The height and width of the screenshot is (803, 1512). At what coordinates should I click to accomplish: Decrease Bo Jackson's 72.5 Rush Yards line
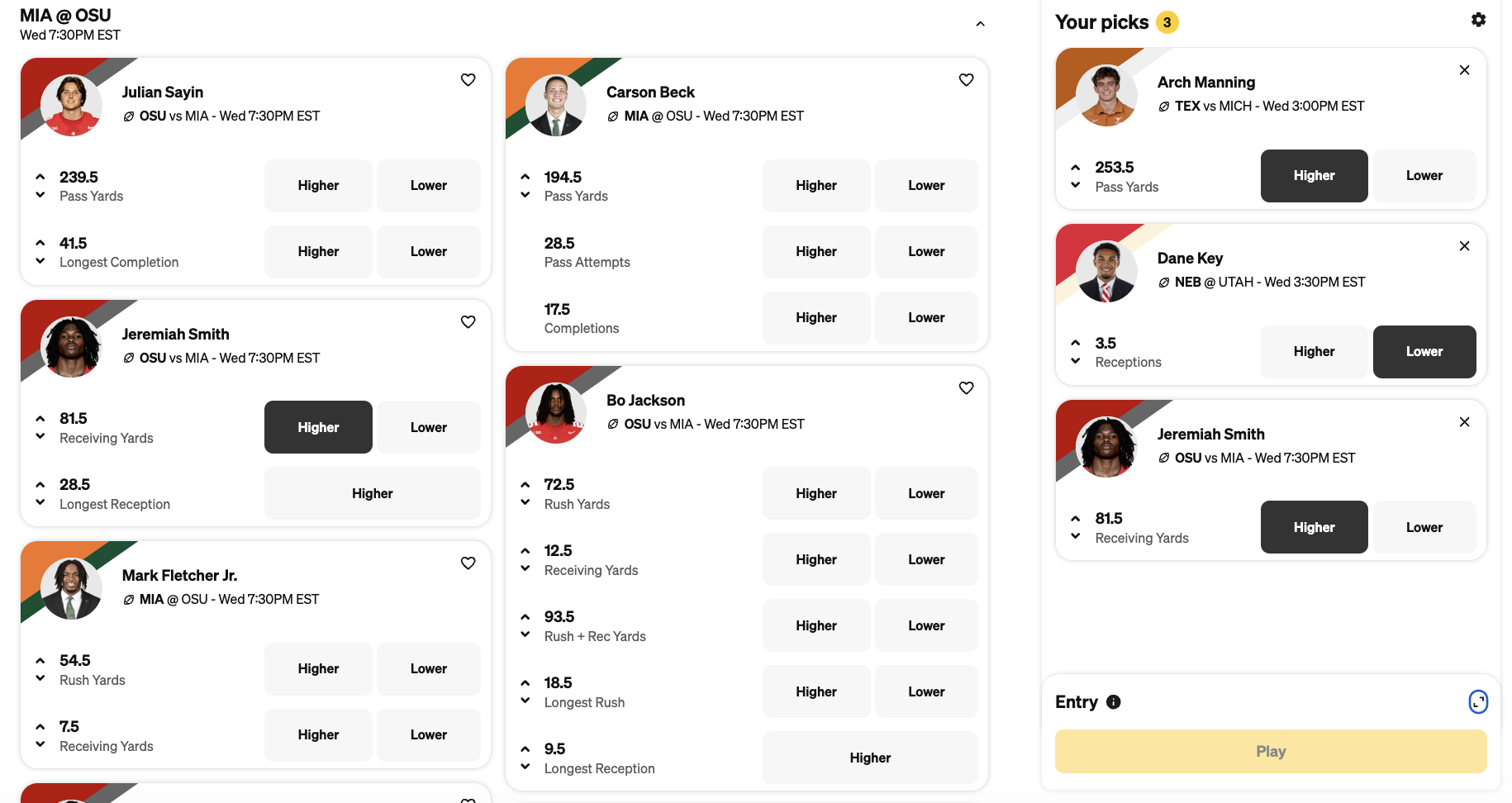(525, 502)
